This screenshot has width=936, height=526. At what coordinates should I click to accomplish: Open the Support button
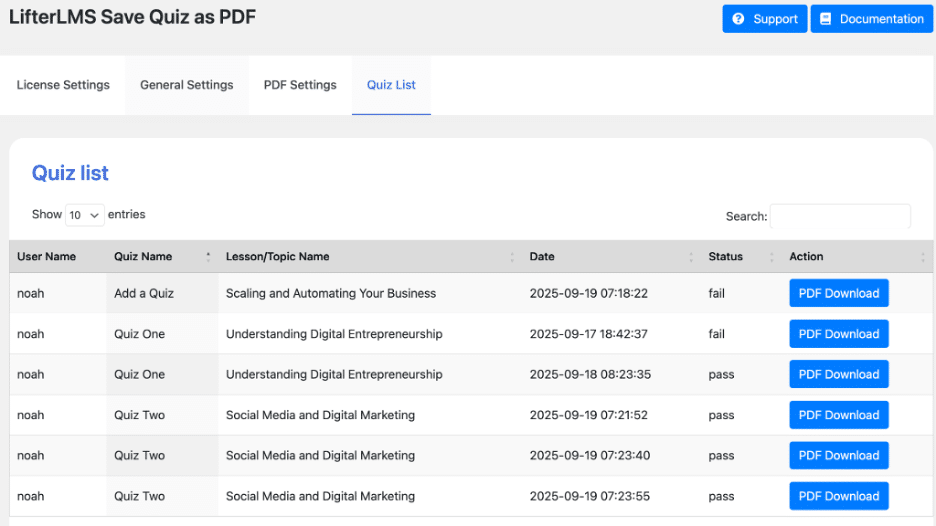click(x=765, y=19)
